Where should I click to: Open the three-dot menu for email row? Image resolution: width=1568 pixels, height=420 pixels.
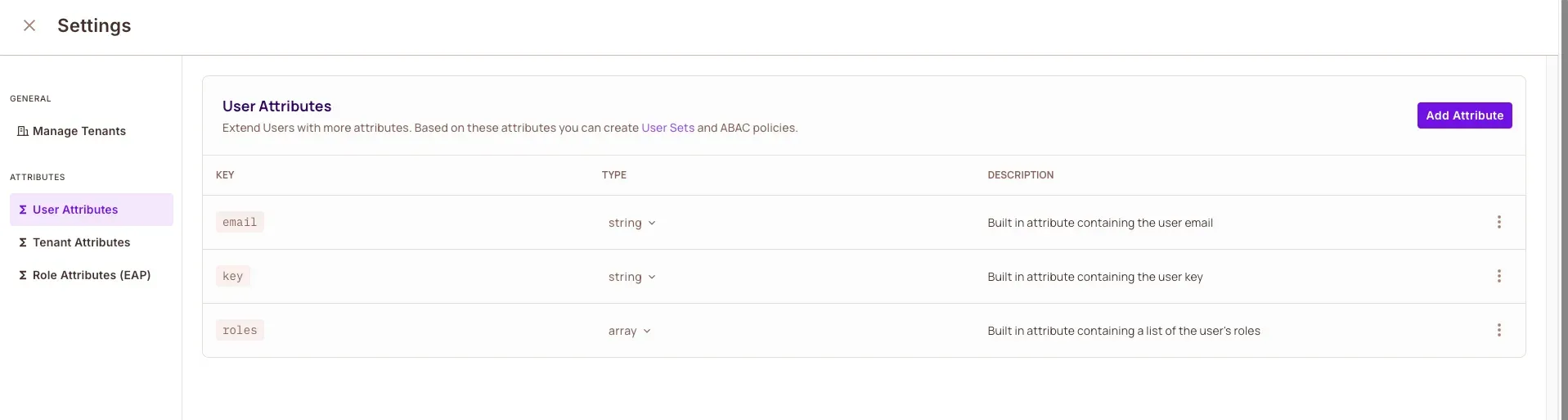point(1498,222)
